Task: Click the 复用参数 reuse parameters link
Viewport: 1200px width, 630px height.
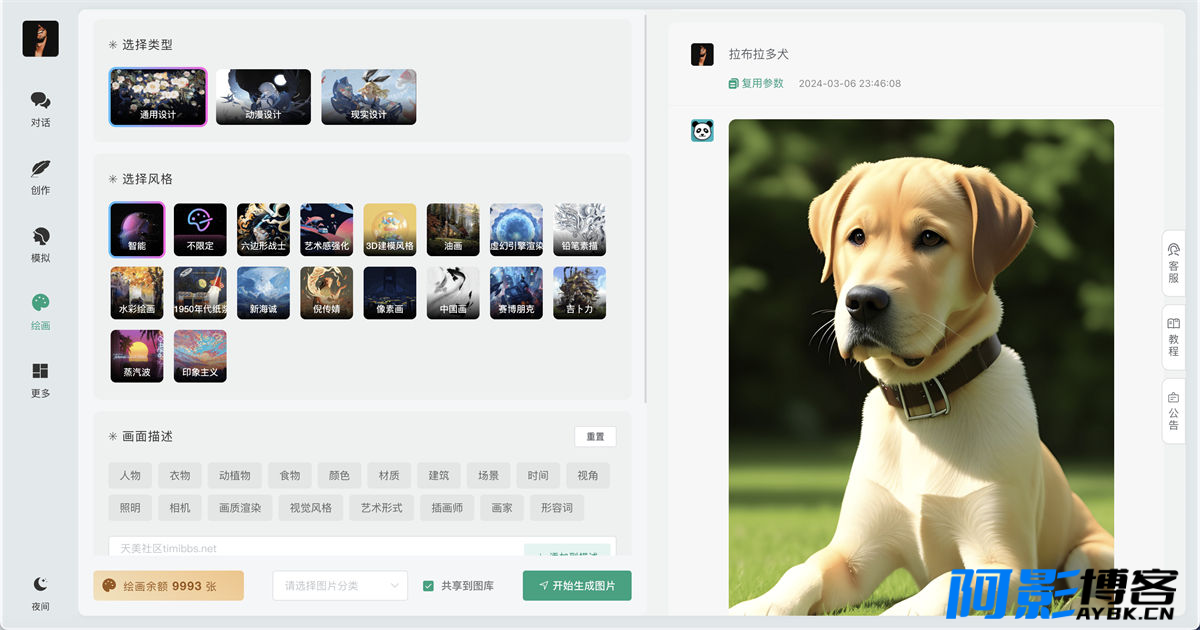Action: (756, 83)
